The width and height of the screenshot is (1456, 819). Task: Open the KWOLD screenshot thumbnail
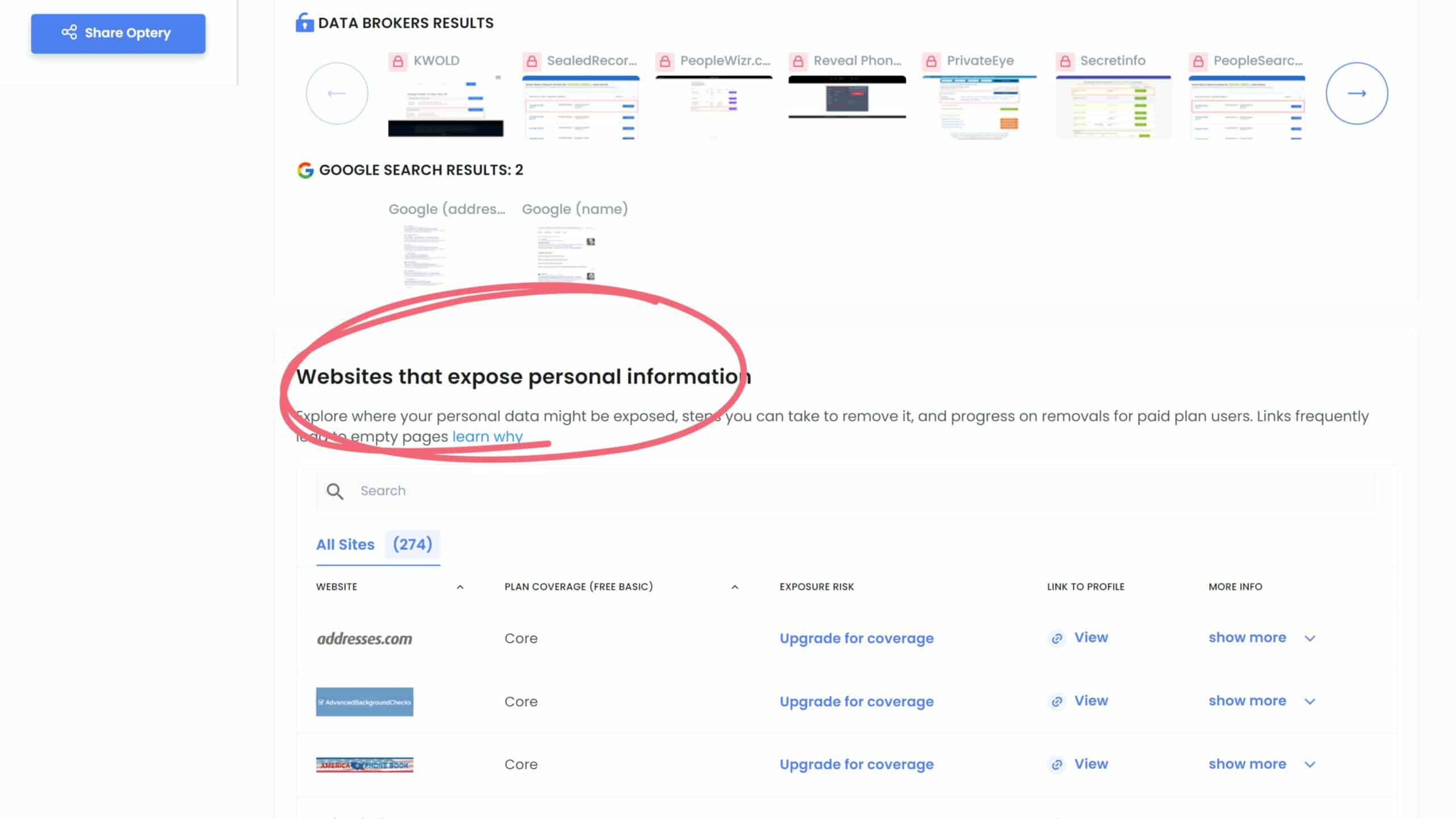pyautogui.click(x=446, y=106)
